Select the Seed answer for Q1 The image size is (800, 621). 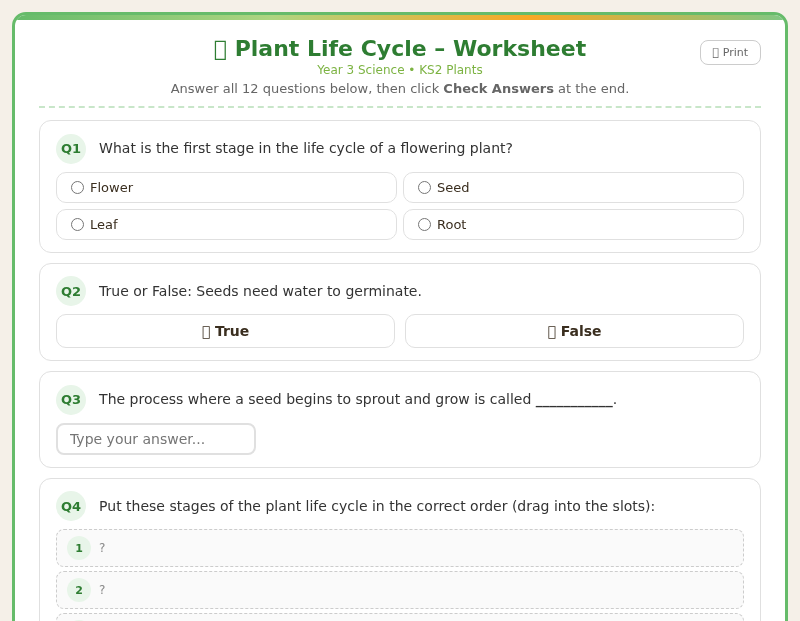pyautogui.click(x=573, y=187)
